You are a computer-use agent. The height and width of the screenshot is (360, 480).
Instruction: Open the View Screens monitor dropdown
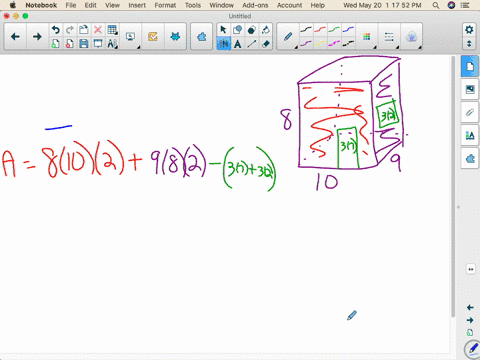point(131,37)
